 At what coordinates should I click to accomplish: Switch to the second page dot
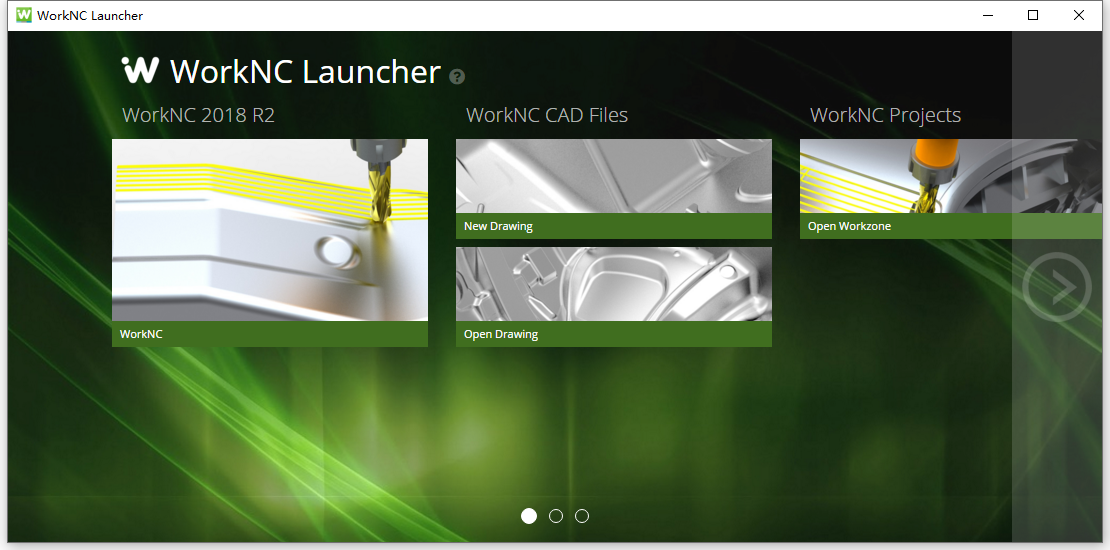point(556,516)
